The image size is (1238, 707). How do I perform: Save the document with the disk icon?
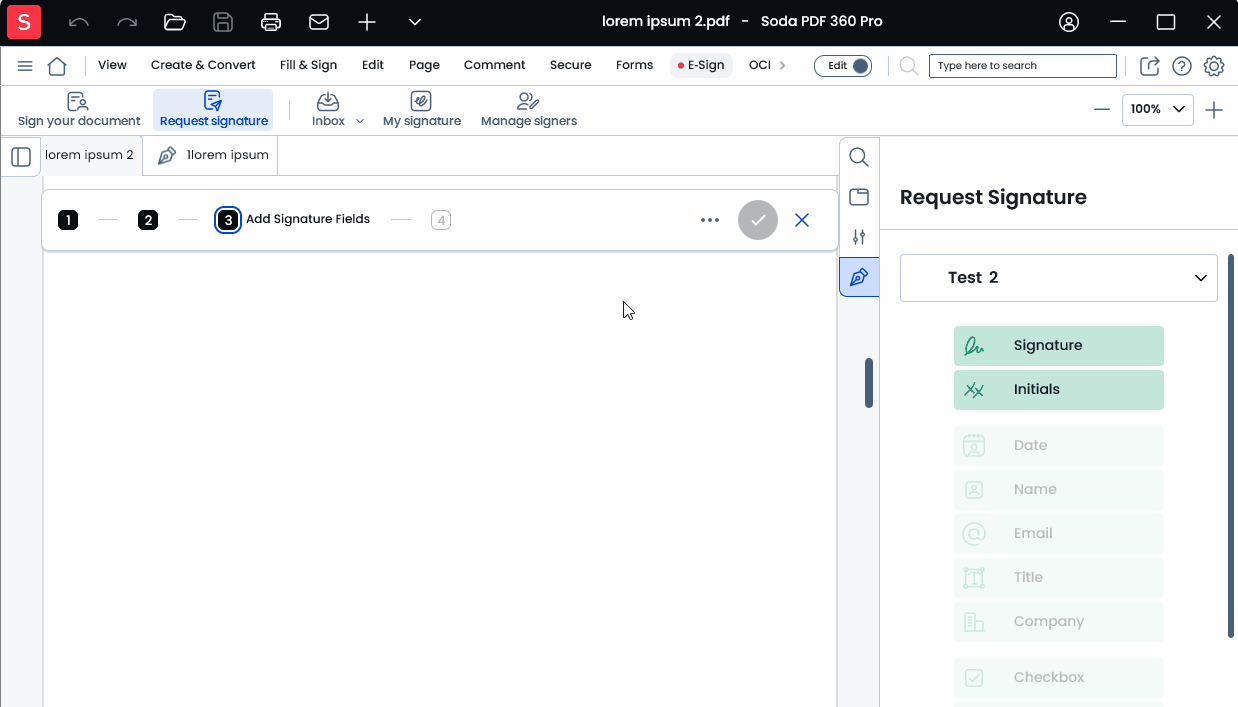coord(223,22)
